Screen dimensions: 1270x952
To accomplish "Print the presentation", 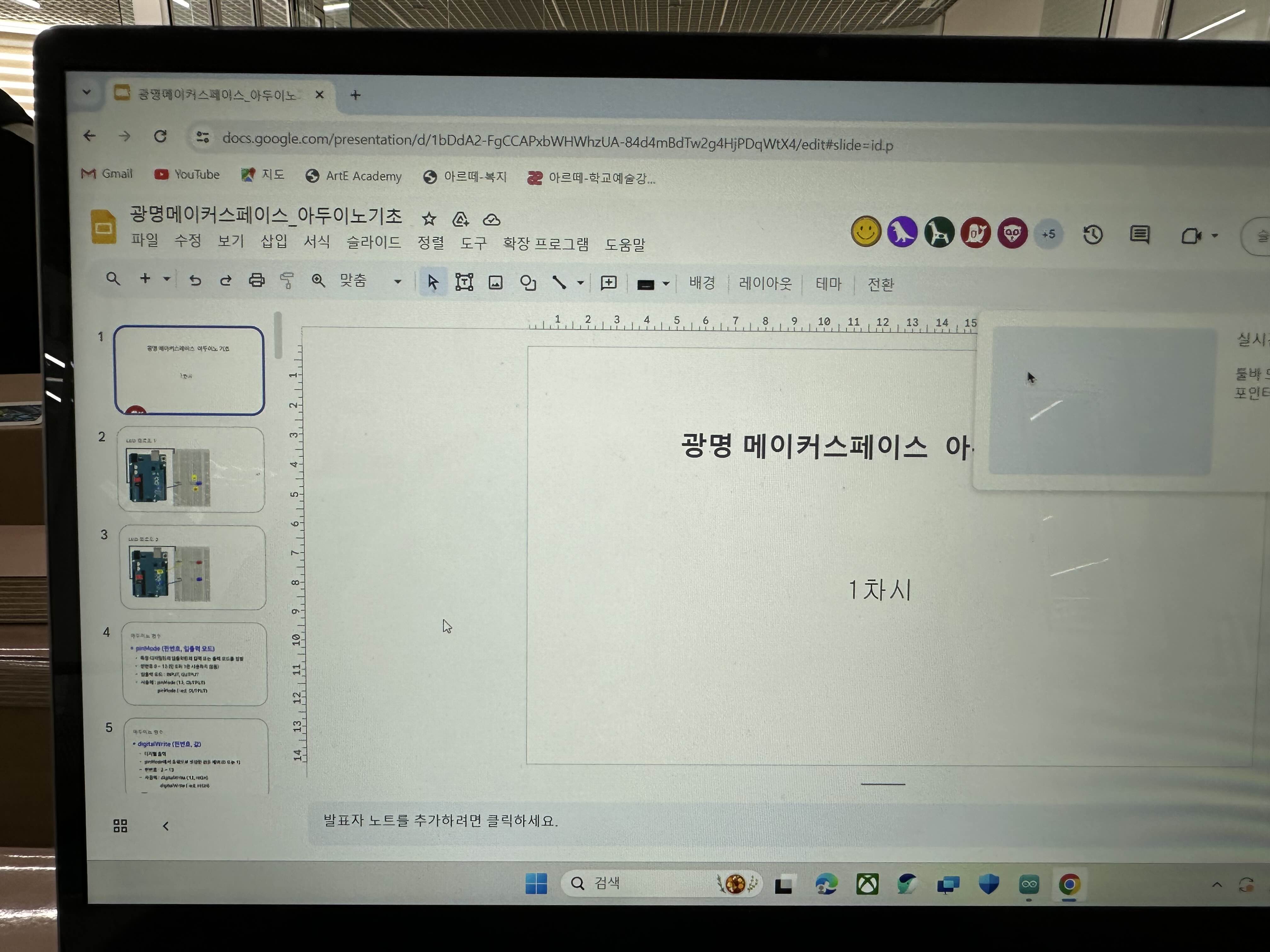I will click(256, 280).
